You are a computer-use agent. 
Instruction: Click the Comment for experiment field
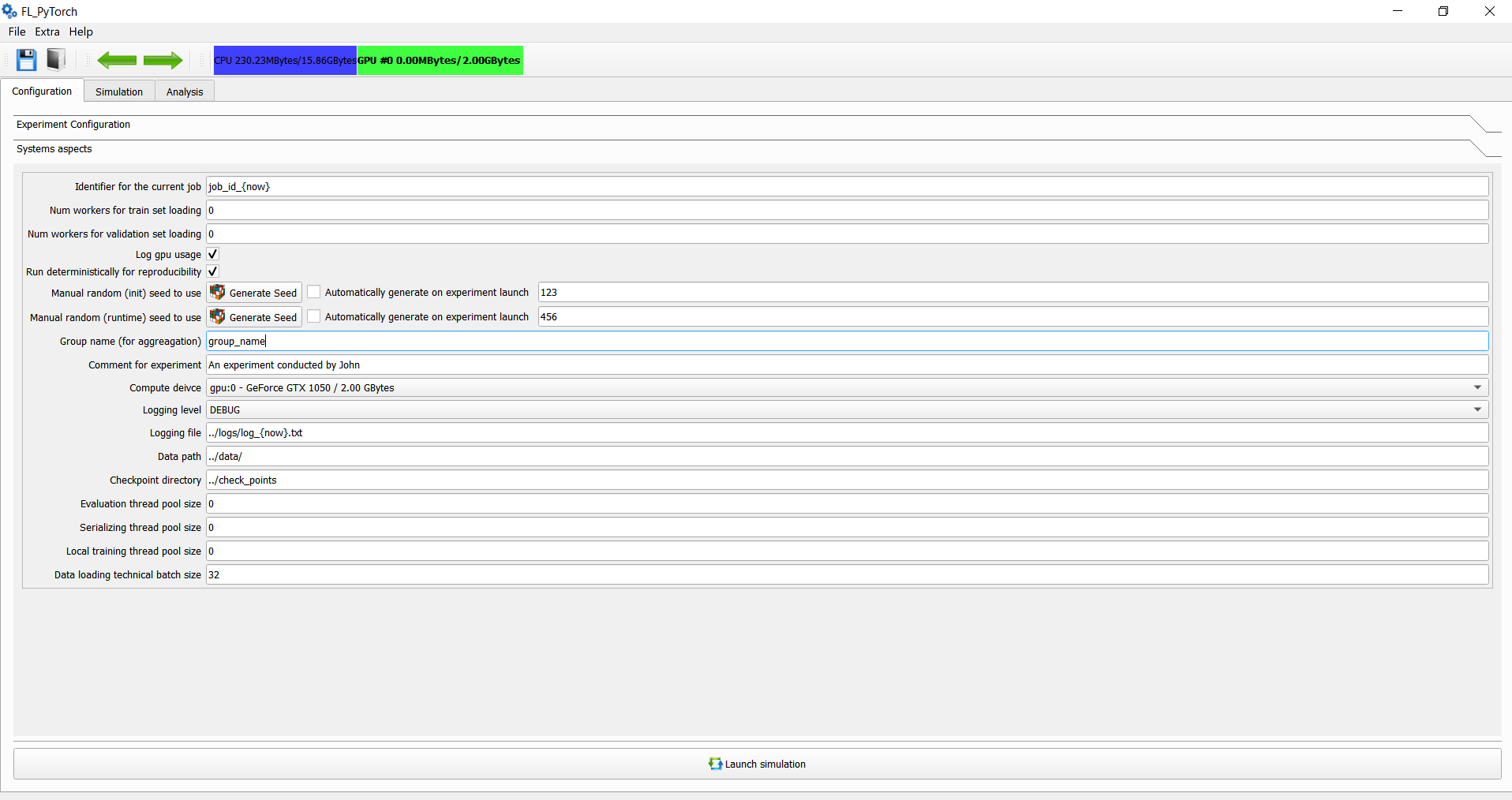[x=848, y=364]
